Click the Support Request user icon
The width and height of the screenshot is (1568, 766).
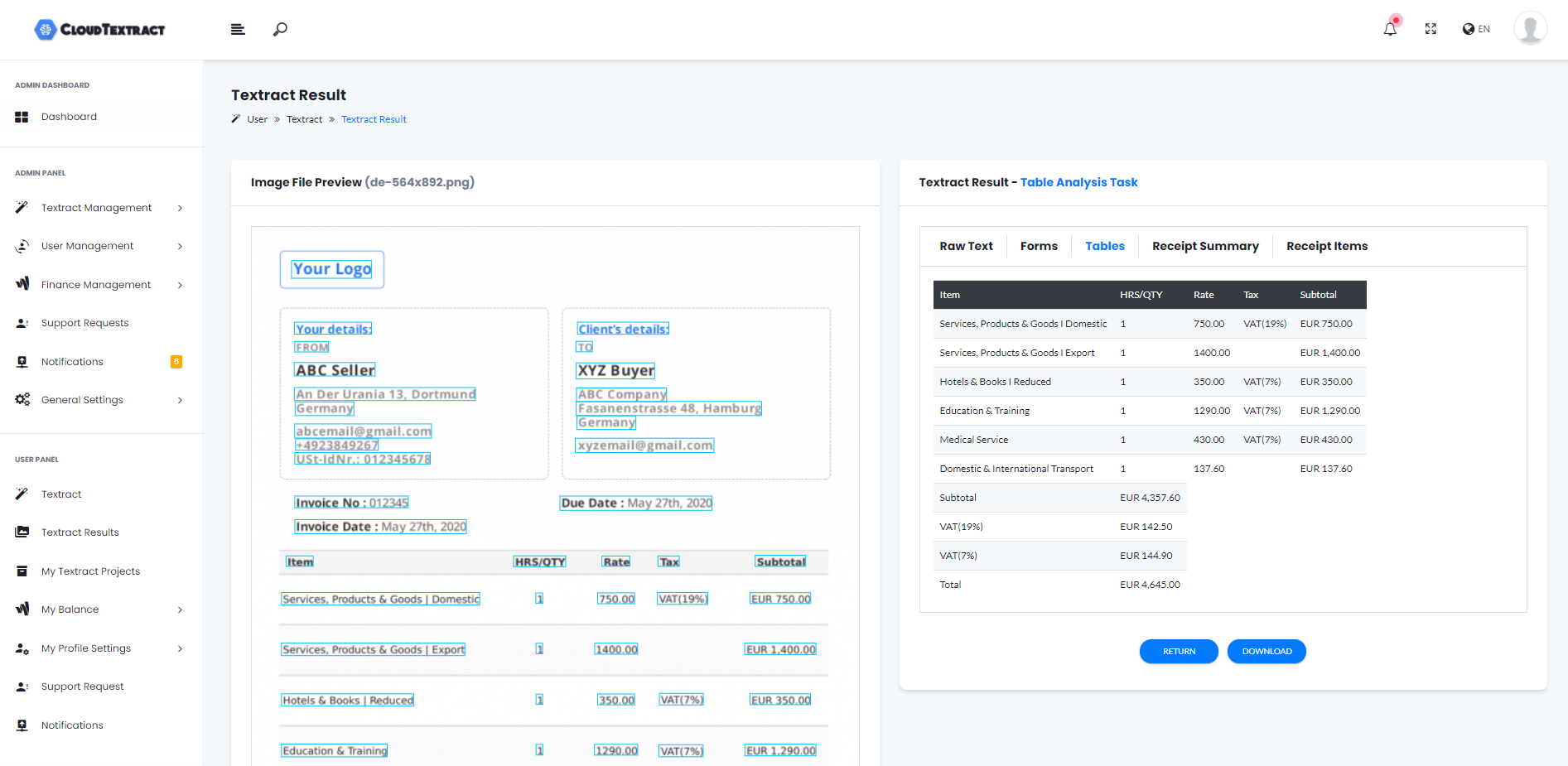[22, 687]
